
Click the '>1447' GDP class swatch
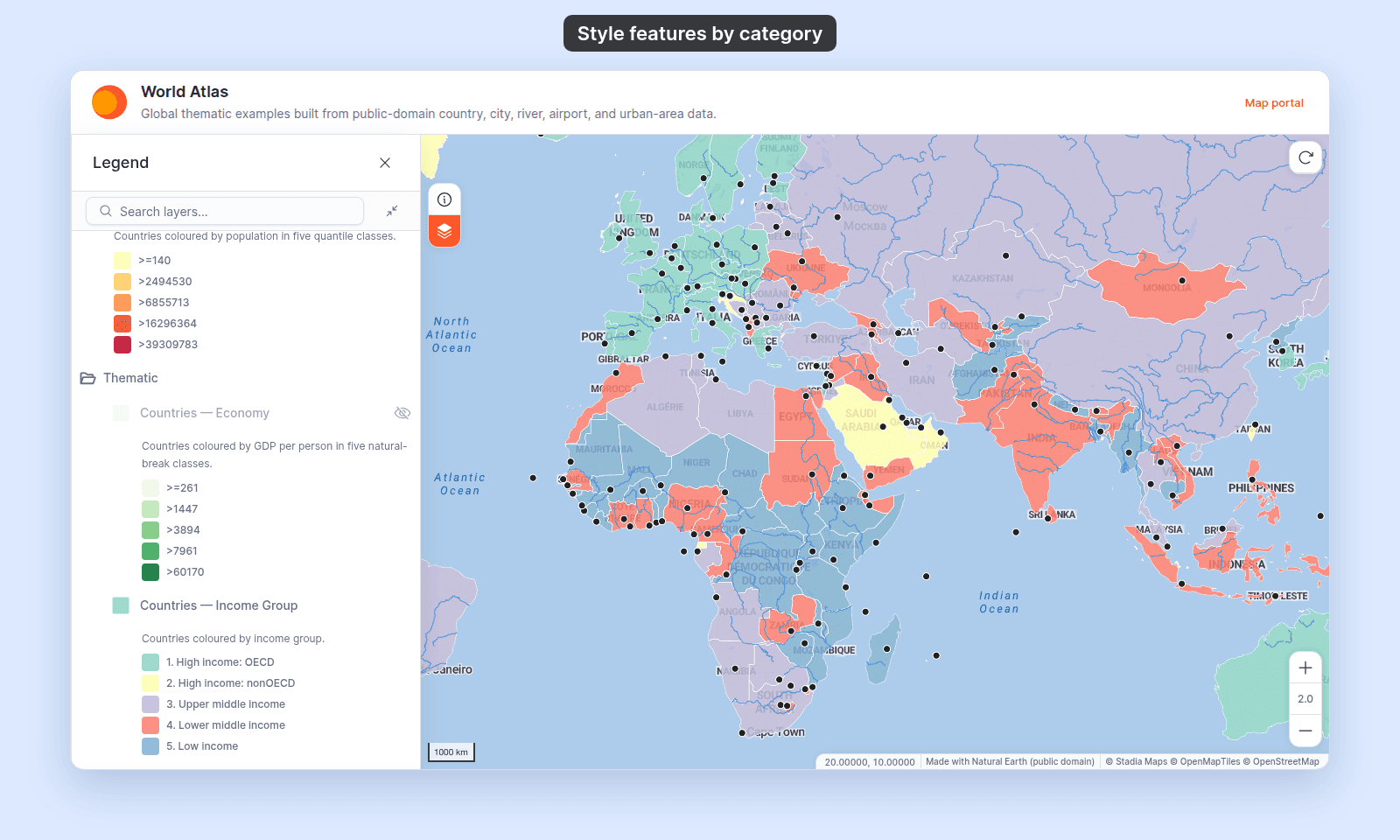(x=150, y=509)
